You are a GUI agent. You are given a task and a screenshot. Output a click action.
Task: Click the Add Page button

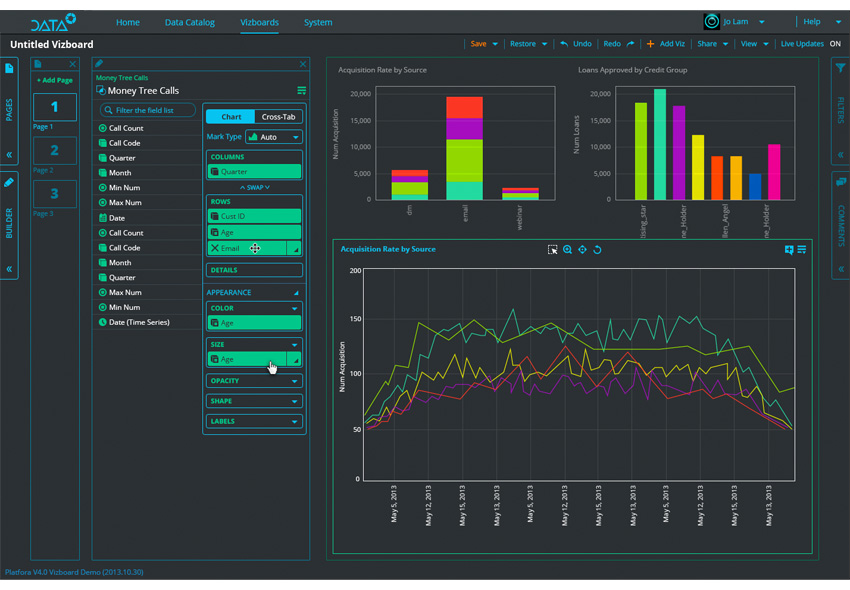tap(54, 80)
